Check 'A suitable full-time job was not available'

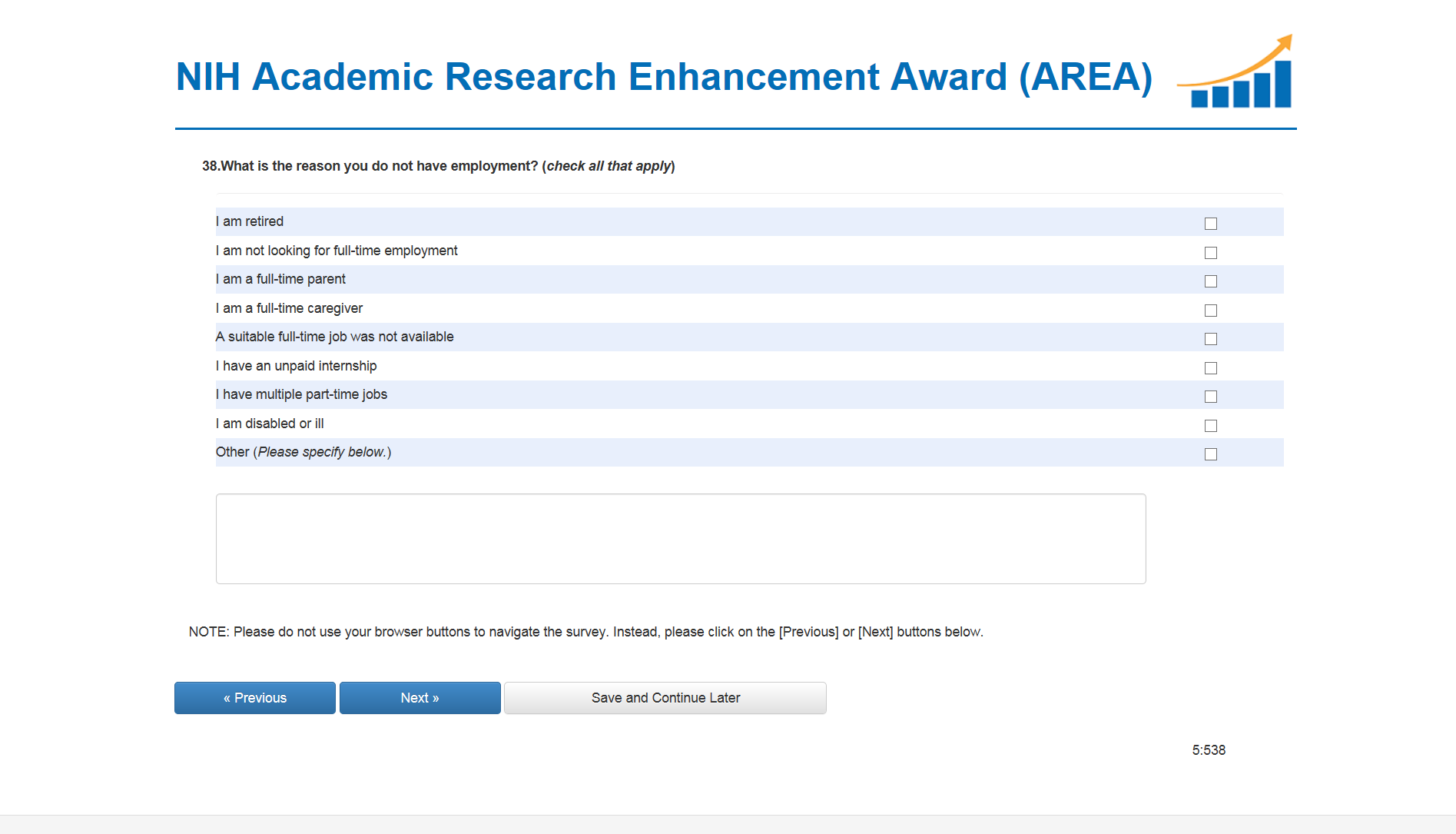click(x=1211, y=339)
